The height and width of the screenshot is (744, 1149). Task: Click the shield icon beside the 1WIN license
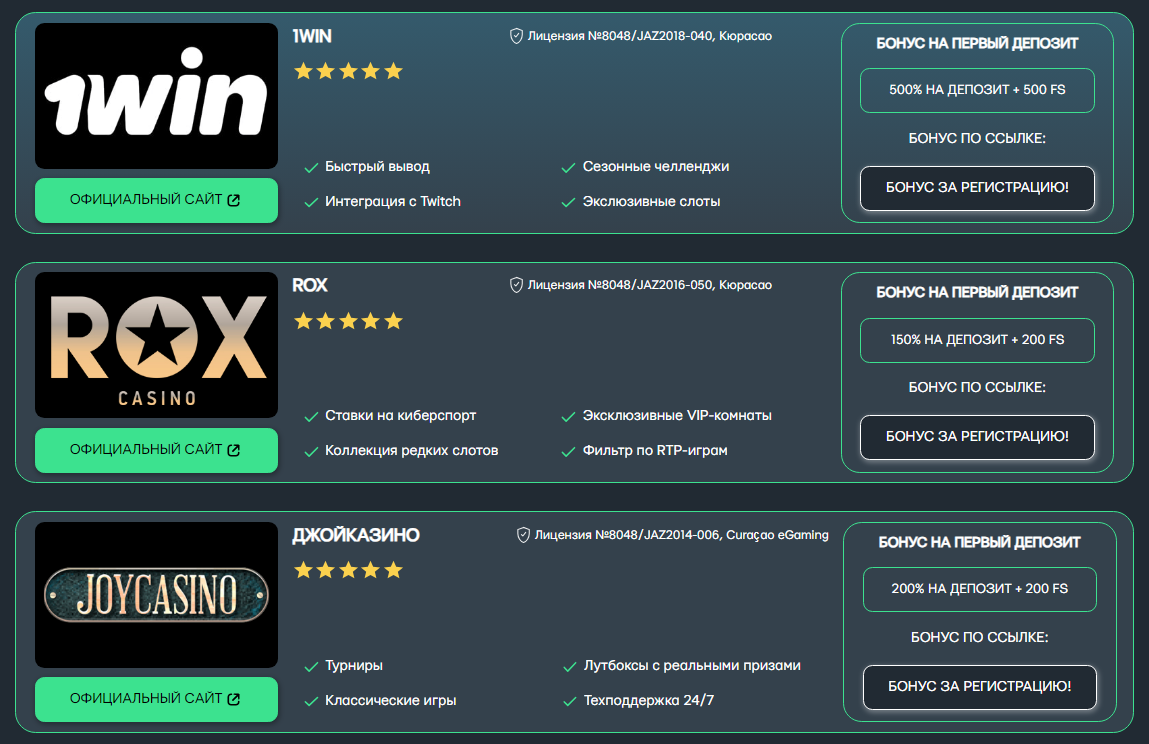click(516, 36)
